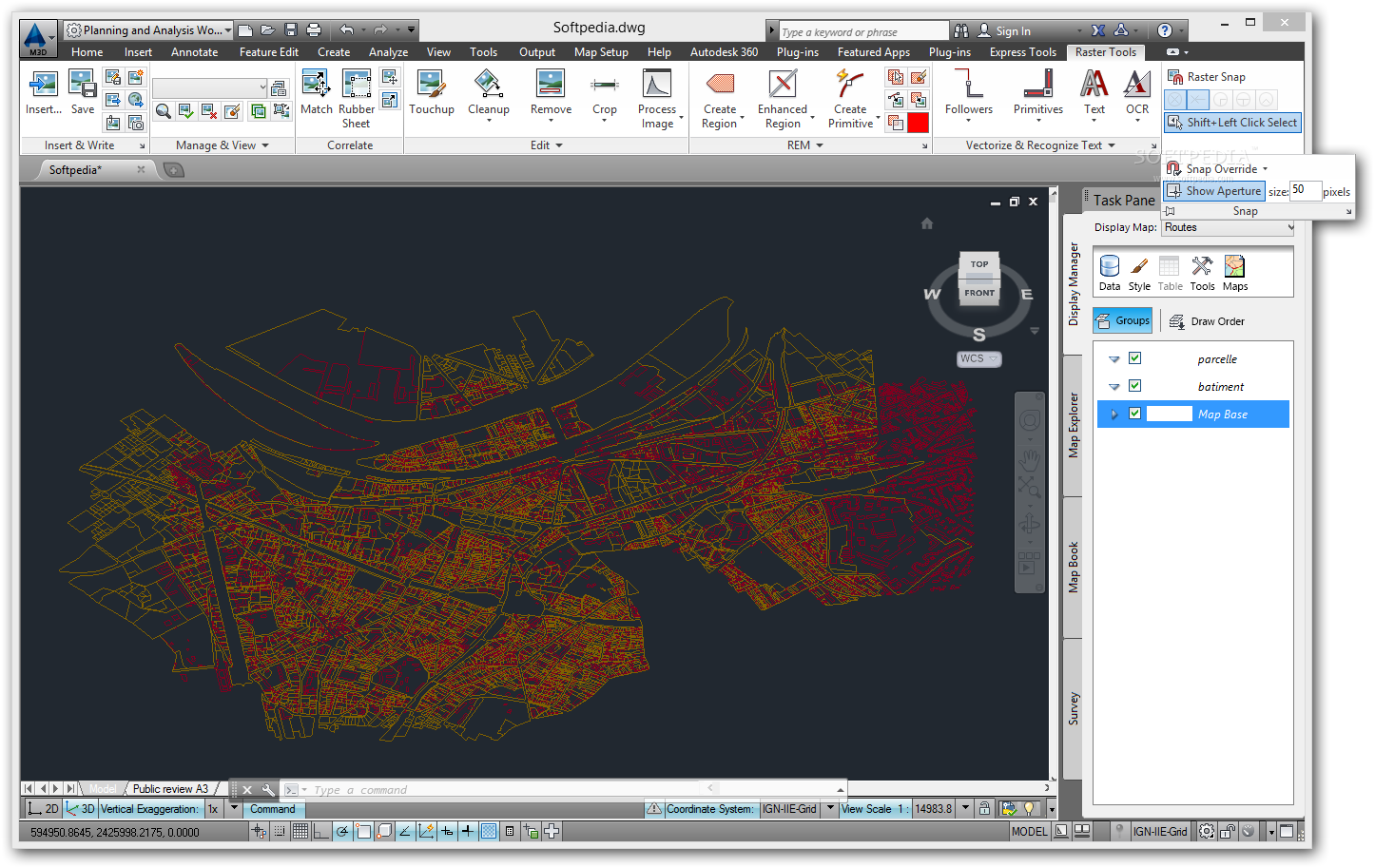This screenshot has height=868, width=1375.
Task: Switch to the Map Setup ribbon tab
Action: [601, 52]
